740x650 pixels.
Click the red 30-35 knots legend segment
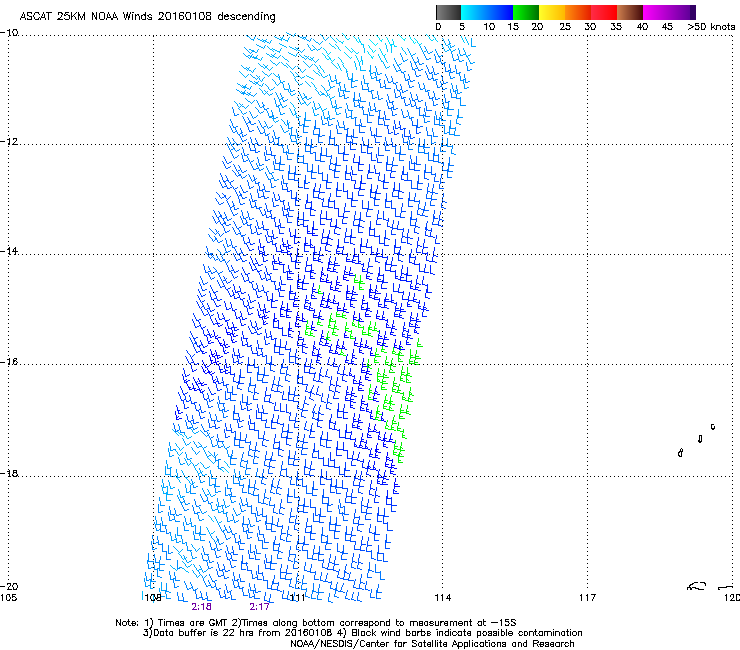(604, 12)
